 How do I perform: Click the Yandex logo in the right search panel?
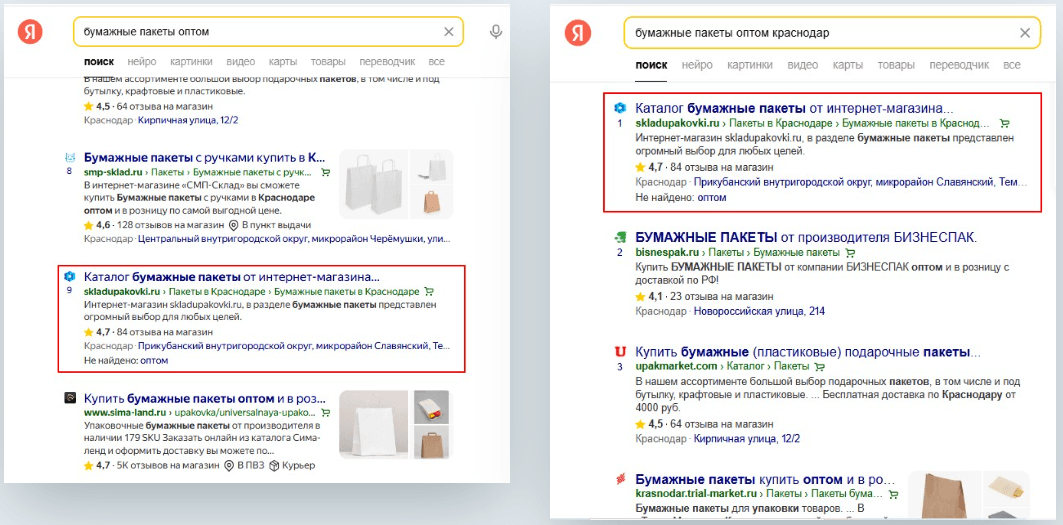point(579,33)
